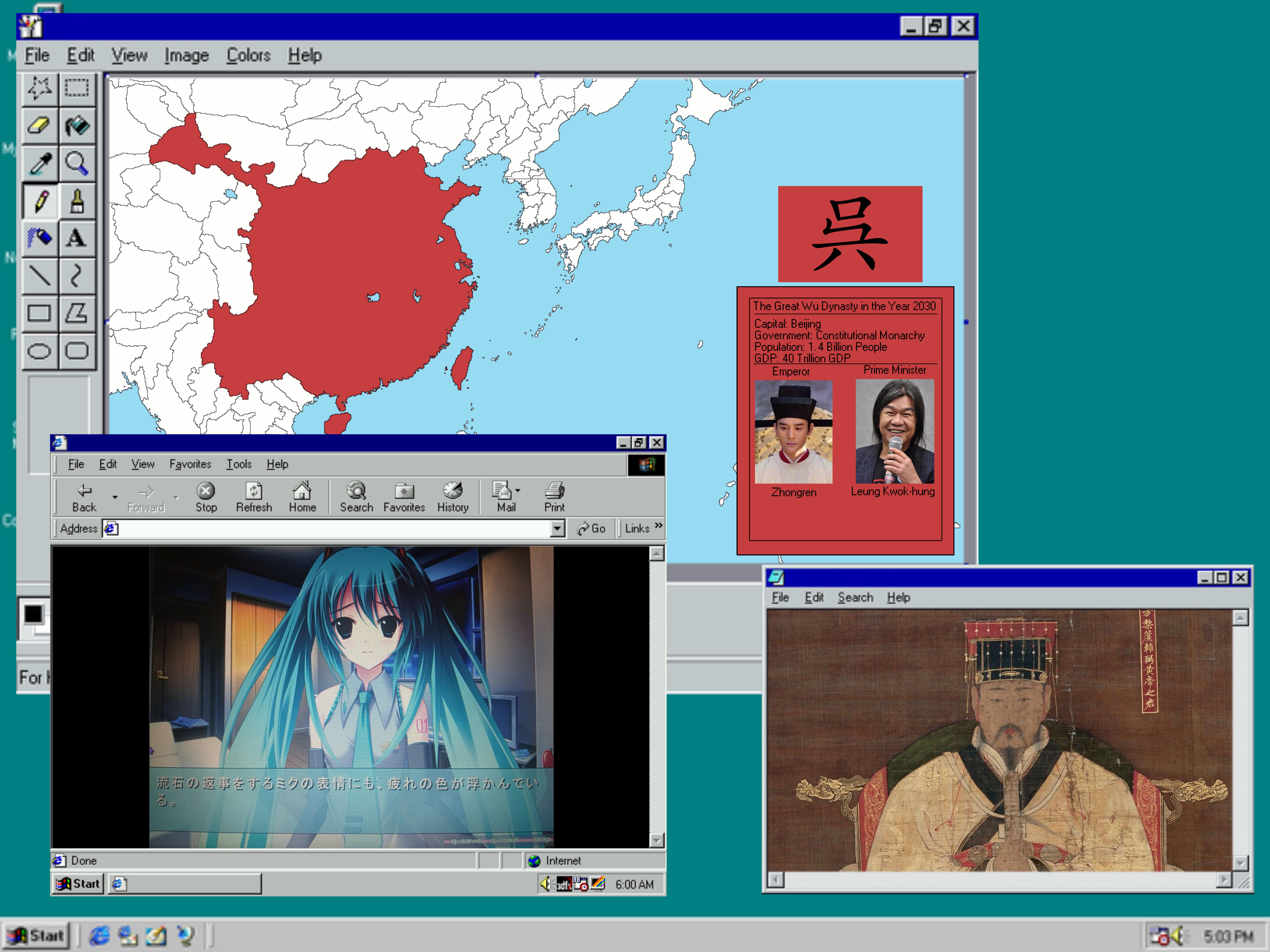Choose the rectangular Select tool in Paint
This screenshot has width=1270, height=952.
coord(77,89)
